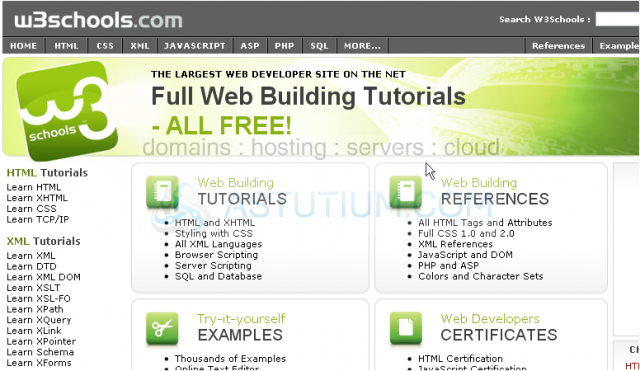Open the PHP navigation tab

284,46
